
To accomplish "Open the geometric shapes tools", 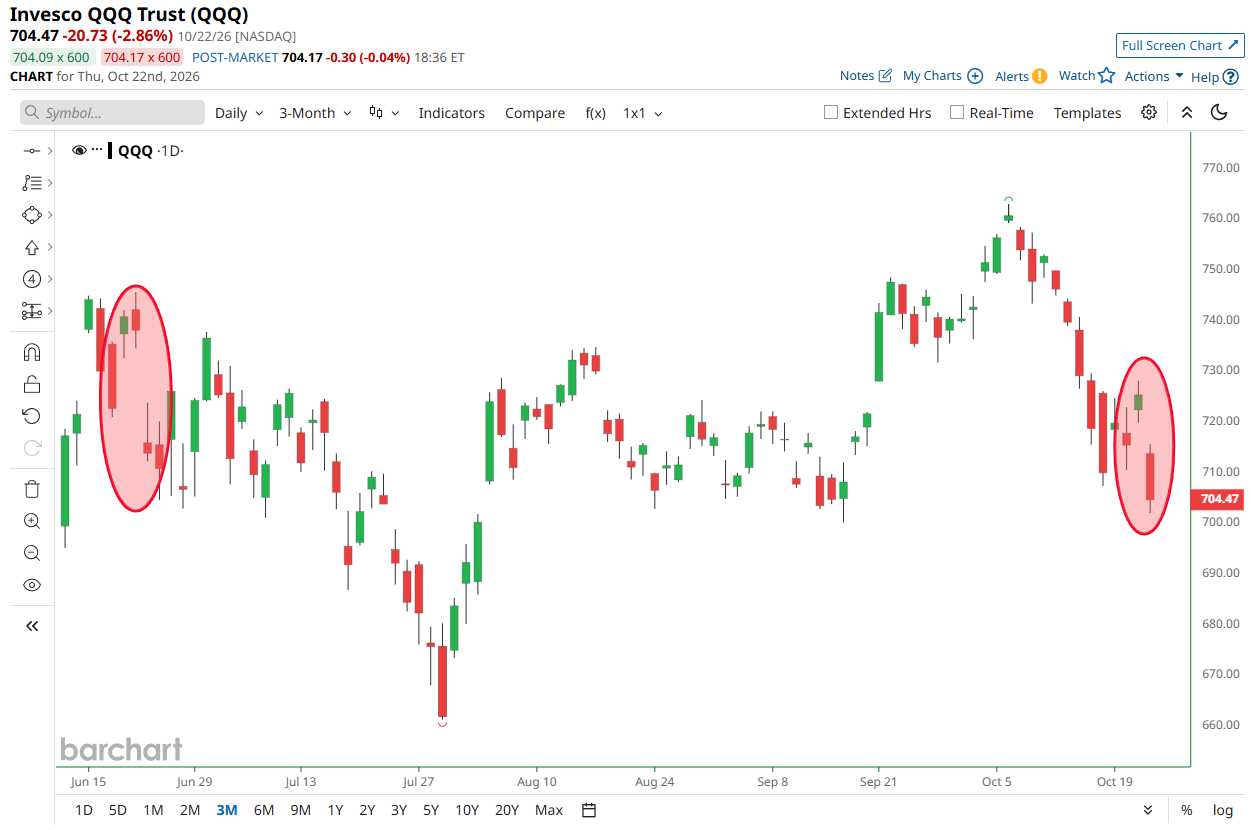I will click(31, 215).
